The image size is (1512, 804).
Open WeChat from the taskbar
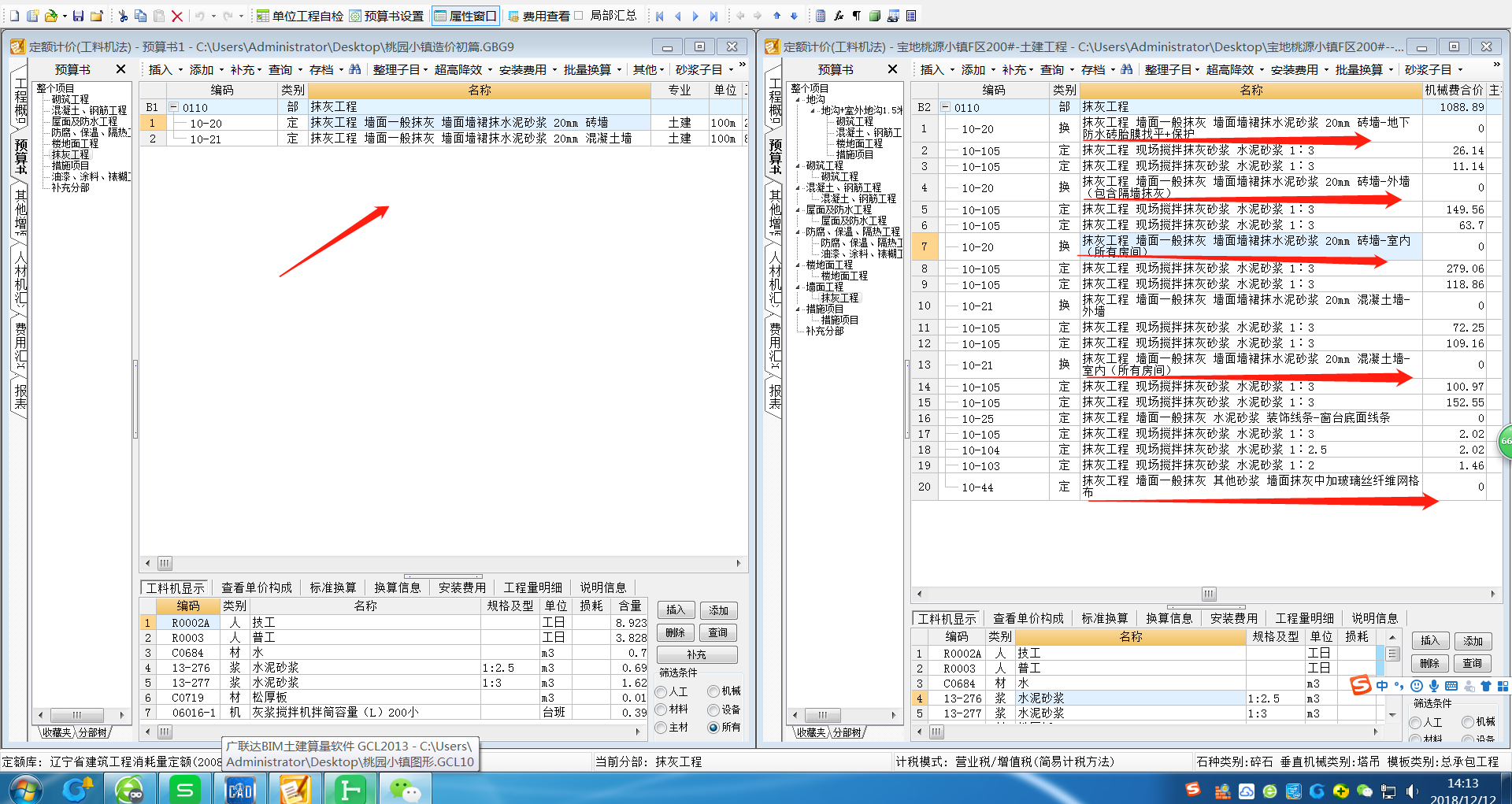tap(406, 789)
